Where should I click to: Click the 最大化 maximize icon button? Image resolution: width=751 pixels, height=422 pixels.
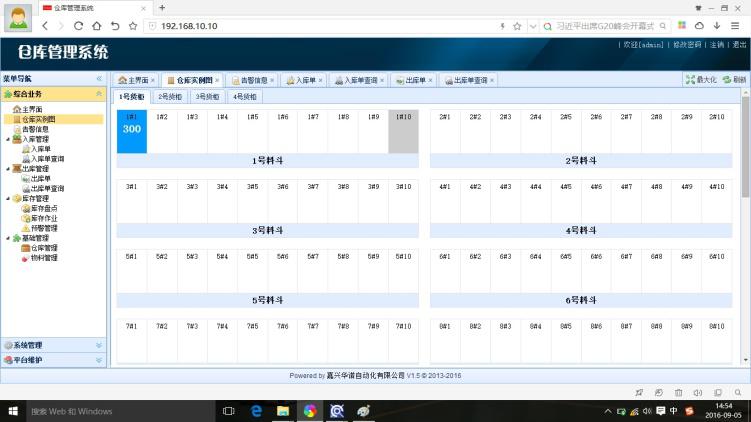(x=690, y=80)
